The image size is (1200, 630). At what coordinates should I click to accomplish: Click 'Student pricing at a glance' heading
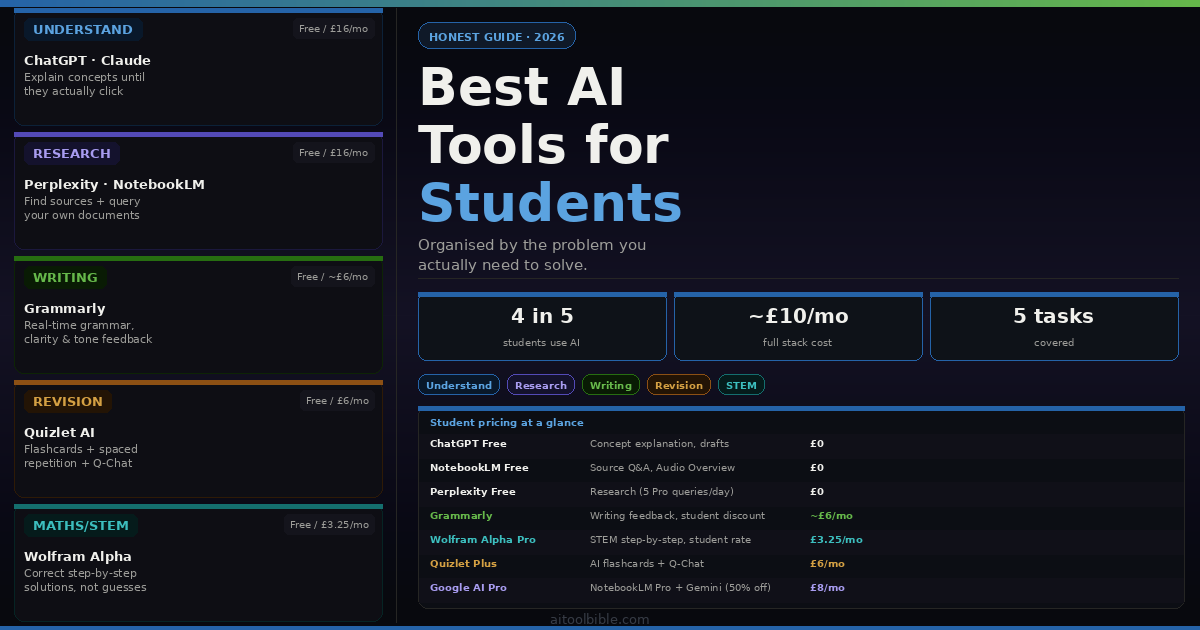507,423
